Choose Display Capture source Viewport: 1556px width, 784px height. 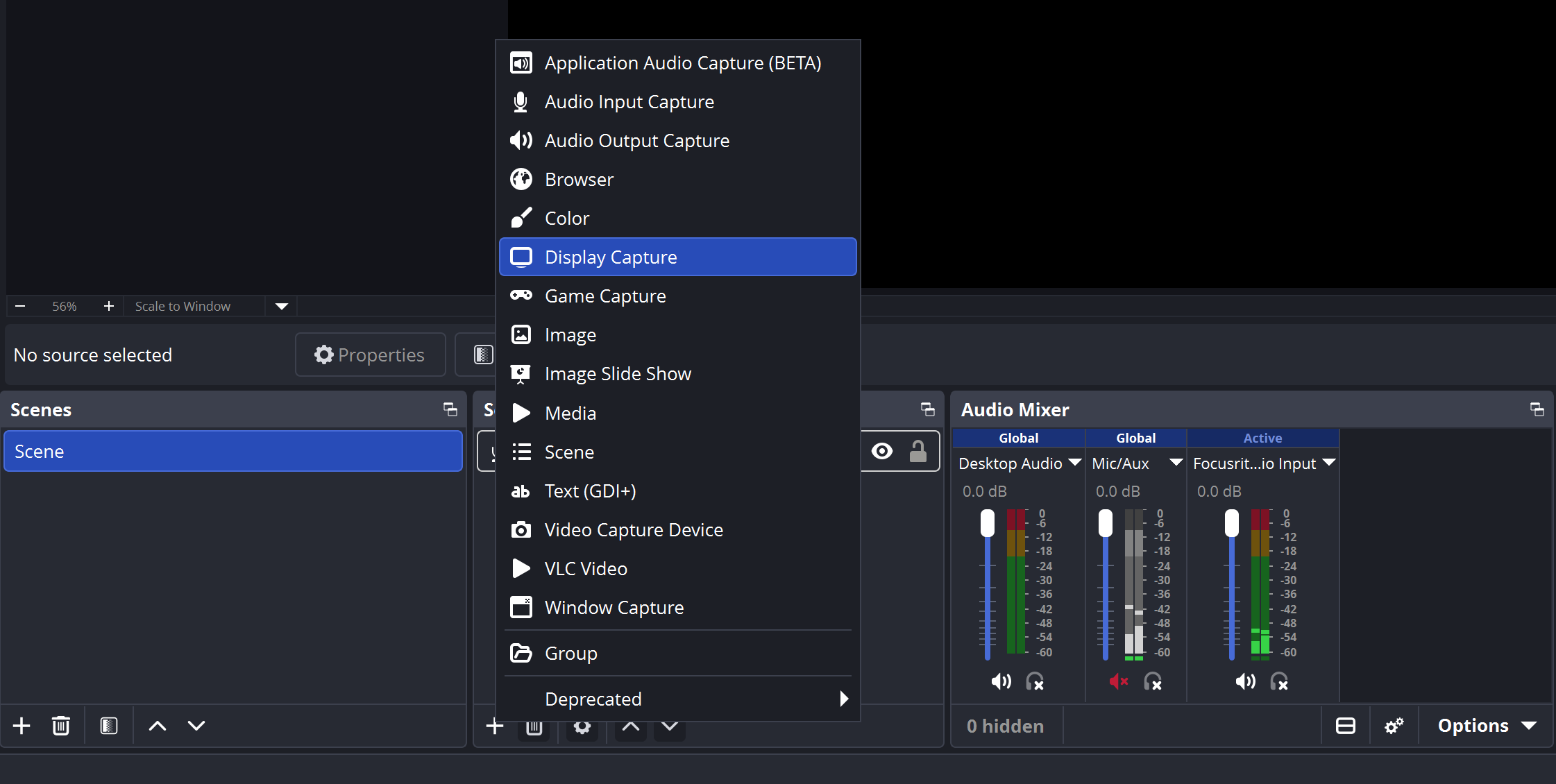(x=677, y=257)
